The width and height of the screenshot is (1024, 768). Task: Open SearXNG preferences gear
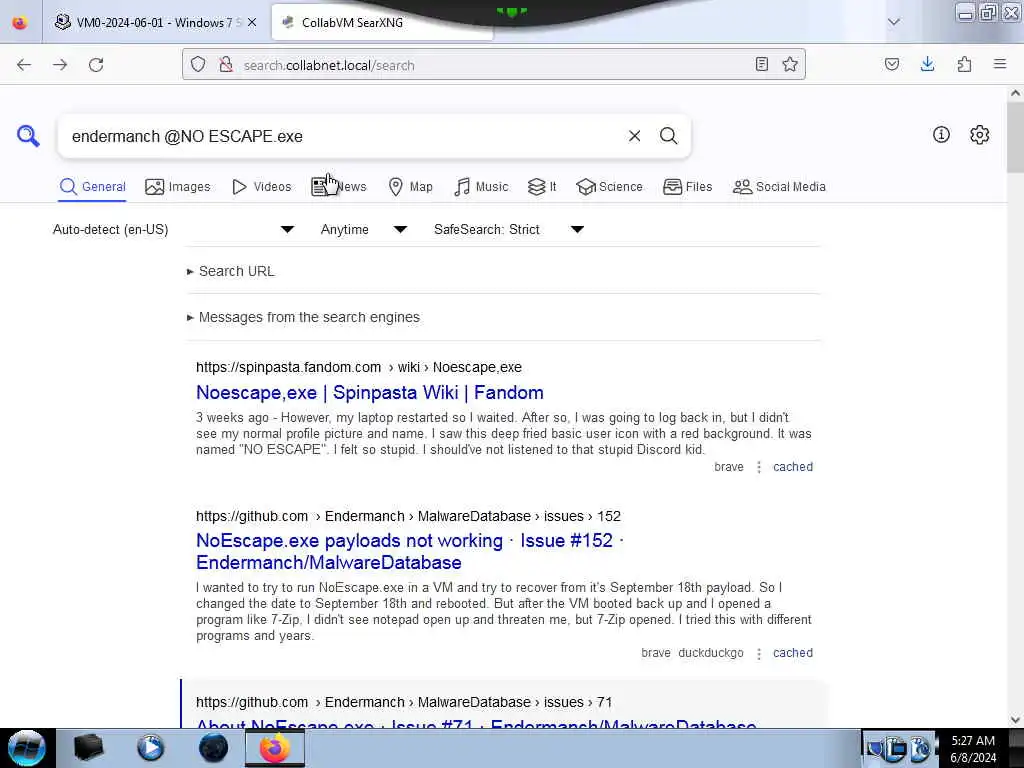(979, 135)
